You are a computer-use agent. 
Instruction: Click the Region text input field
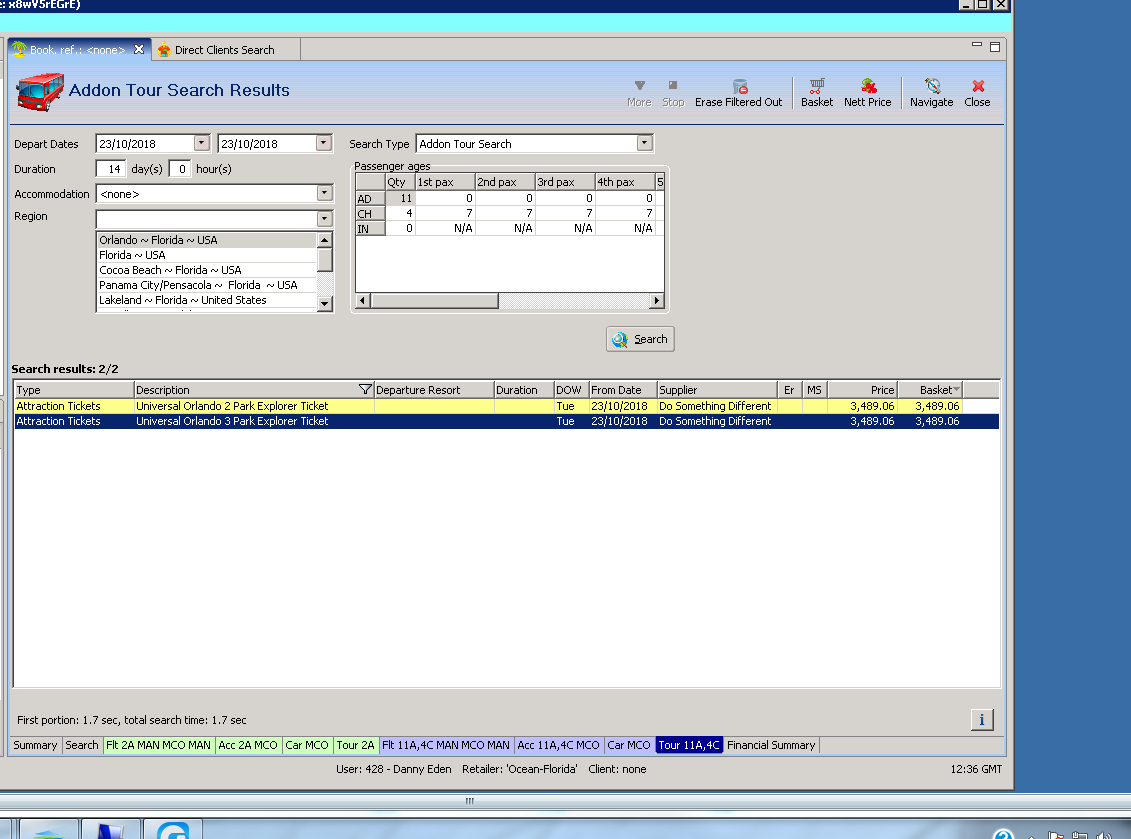click(x=206, y=218)
